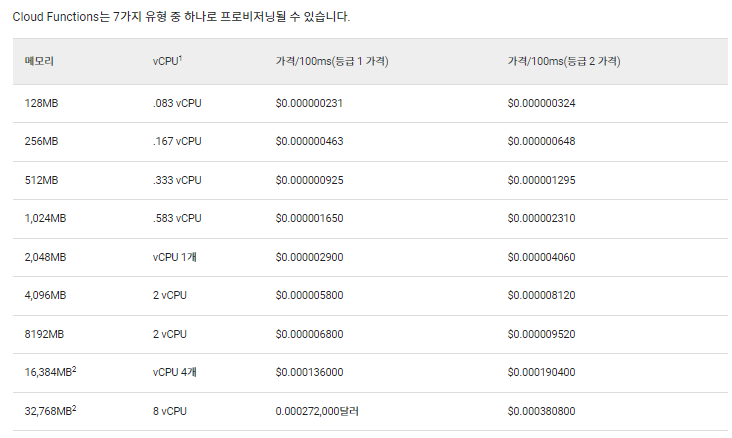Select the vCPU 4개 cell
The image size is (732, 438).
pos(175,372)
